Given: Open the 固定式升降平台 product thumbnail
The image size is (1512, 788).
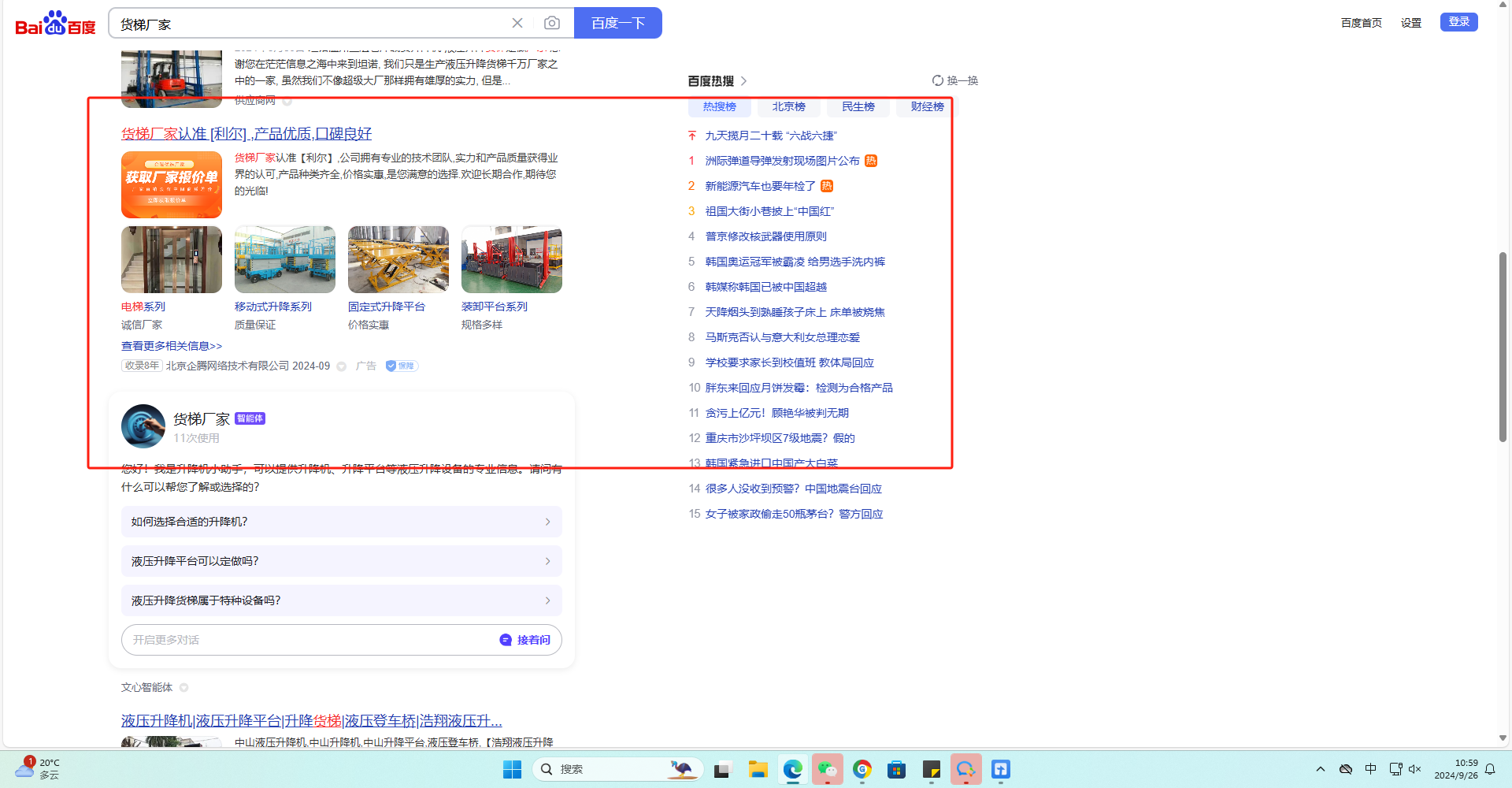Looking at the screenshot, I should coord(398,260).
